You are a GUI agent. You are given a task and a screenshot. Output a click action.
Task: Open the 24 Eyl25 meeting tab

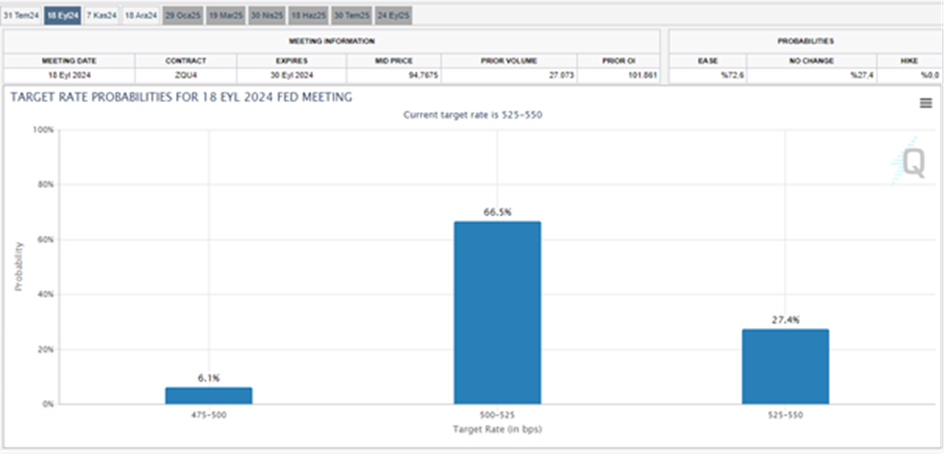click(x=392, y=16)
